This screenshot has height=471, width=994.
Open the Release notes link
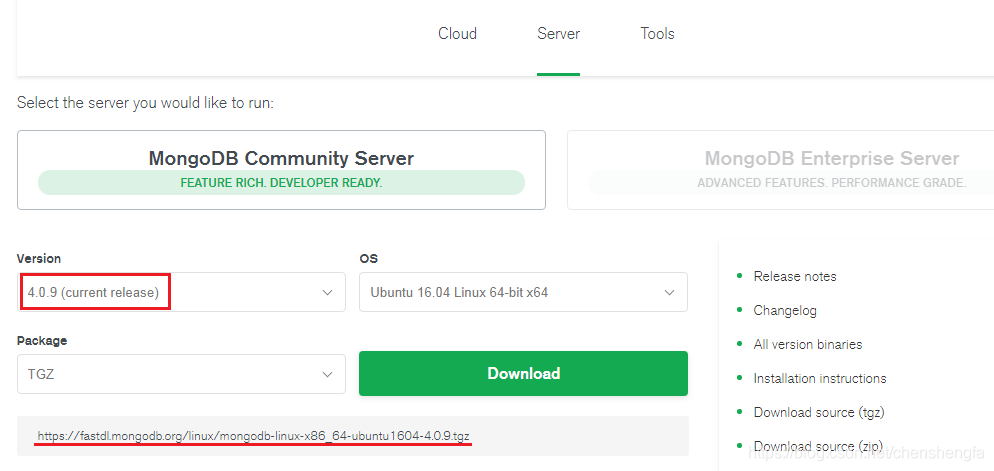pyautogui.click(x=795, y=276)
